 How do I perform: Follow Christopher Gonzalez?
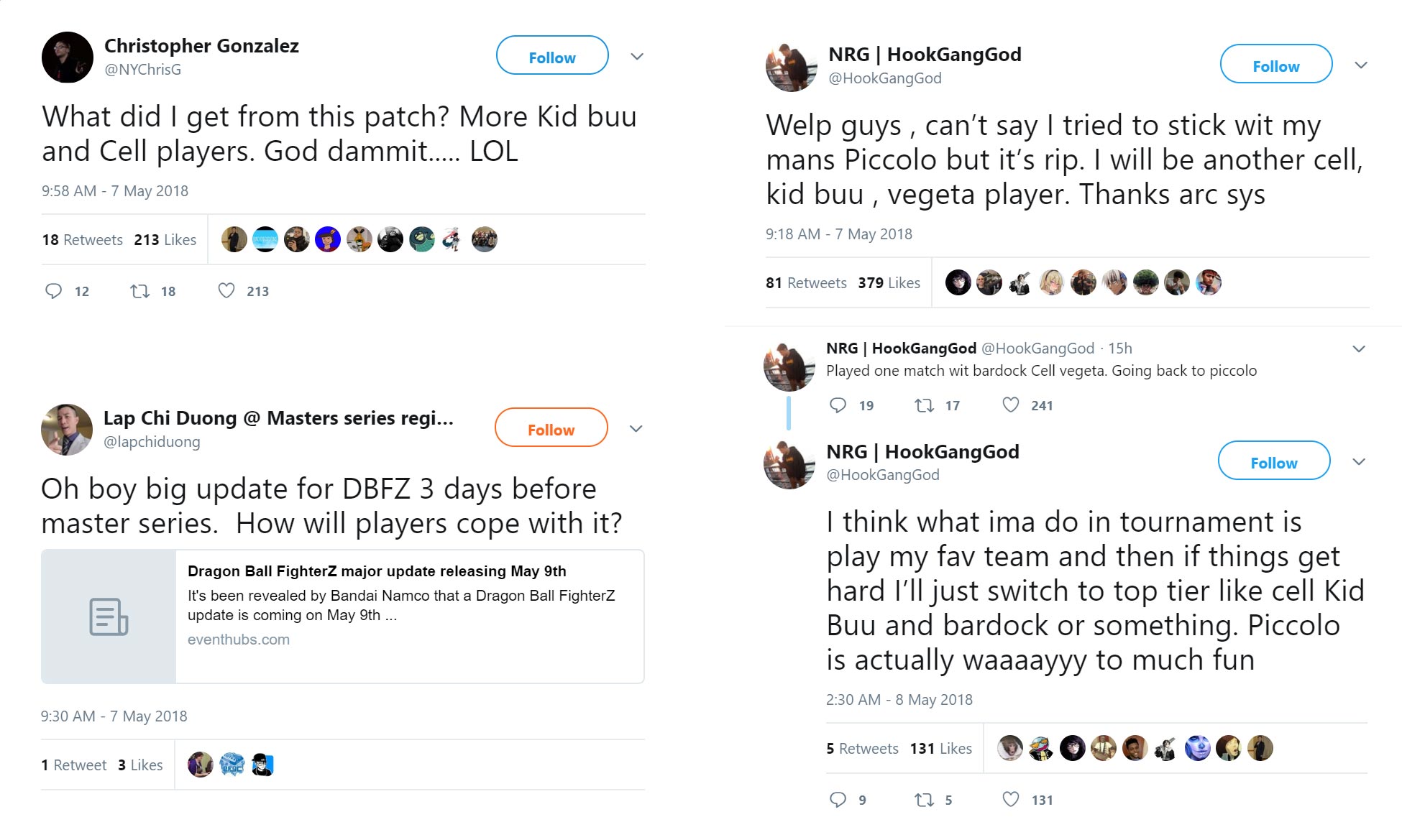click(551, 56)
